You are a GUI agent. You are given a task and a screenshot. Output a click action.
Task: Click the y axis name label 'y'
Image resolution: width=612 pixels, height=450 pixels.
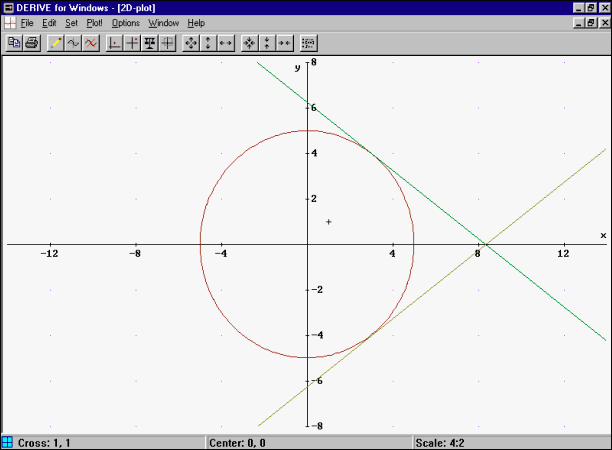point(297,68)
